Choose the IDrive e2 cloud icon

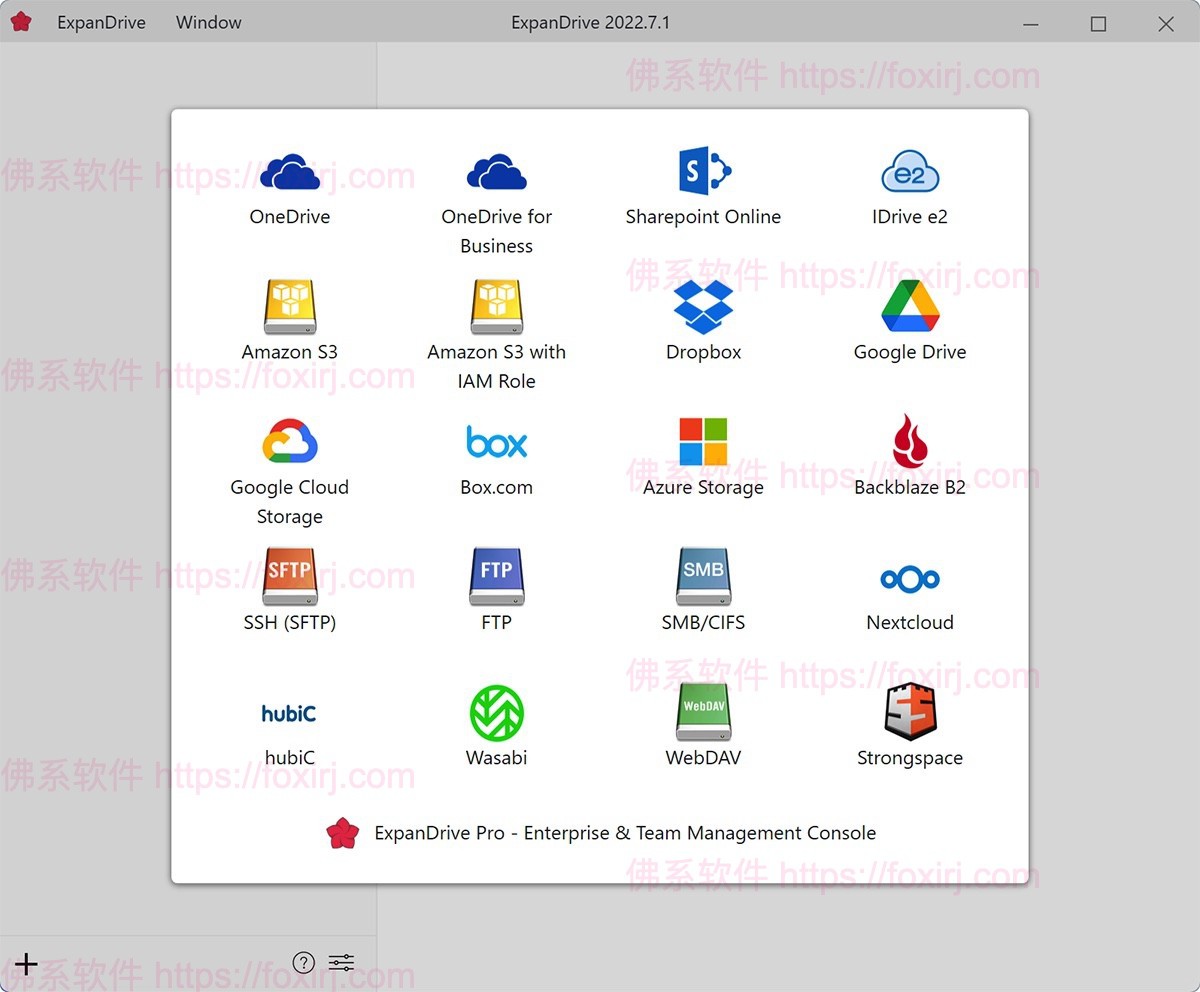pos(909,170)
